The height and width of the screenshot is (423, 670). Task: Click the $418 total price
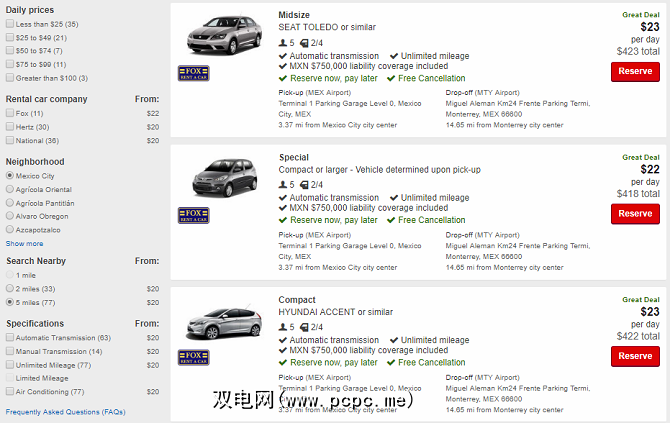pyautogui.click(x=638, y=194)
